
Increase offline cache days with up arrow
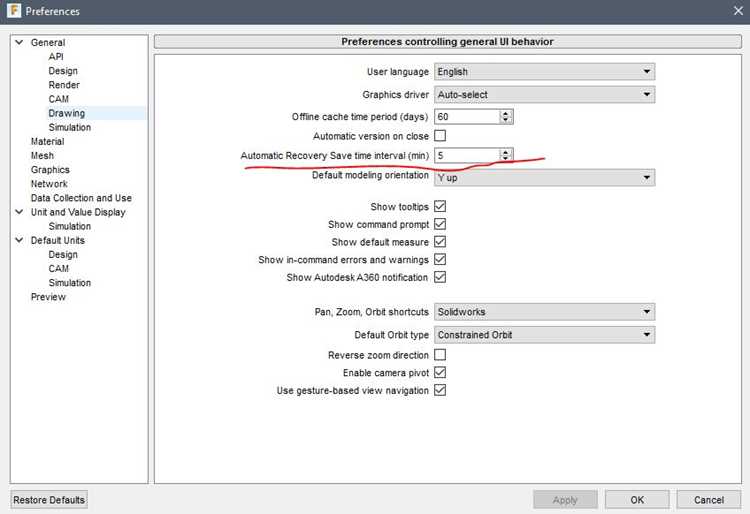point(506,113)
